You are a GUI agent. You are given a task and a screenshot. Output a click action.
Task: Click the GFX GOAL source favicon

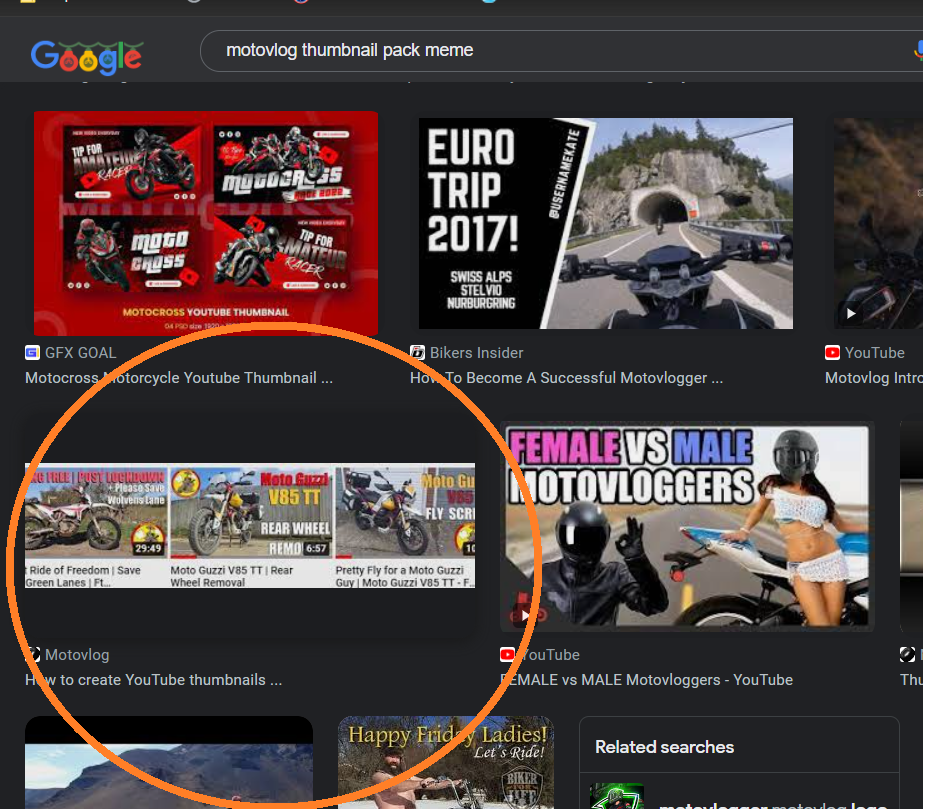point(32,352)
